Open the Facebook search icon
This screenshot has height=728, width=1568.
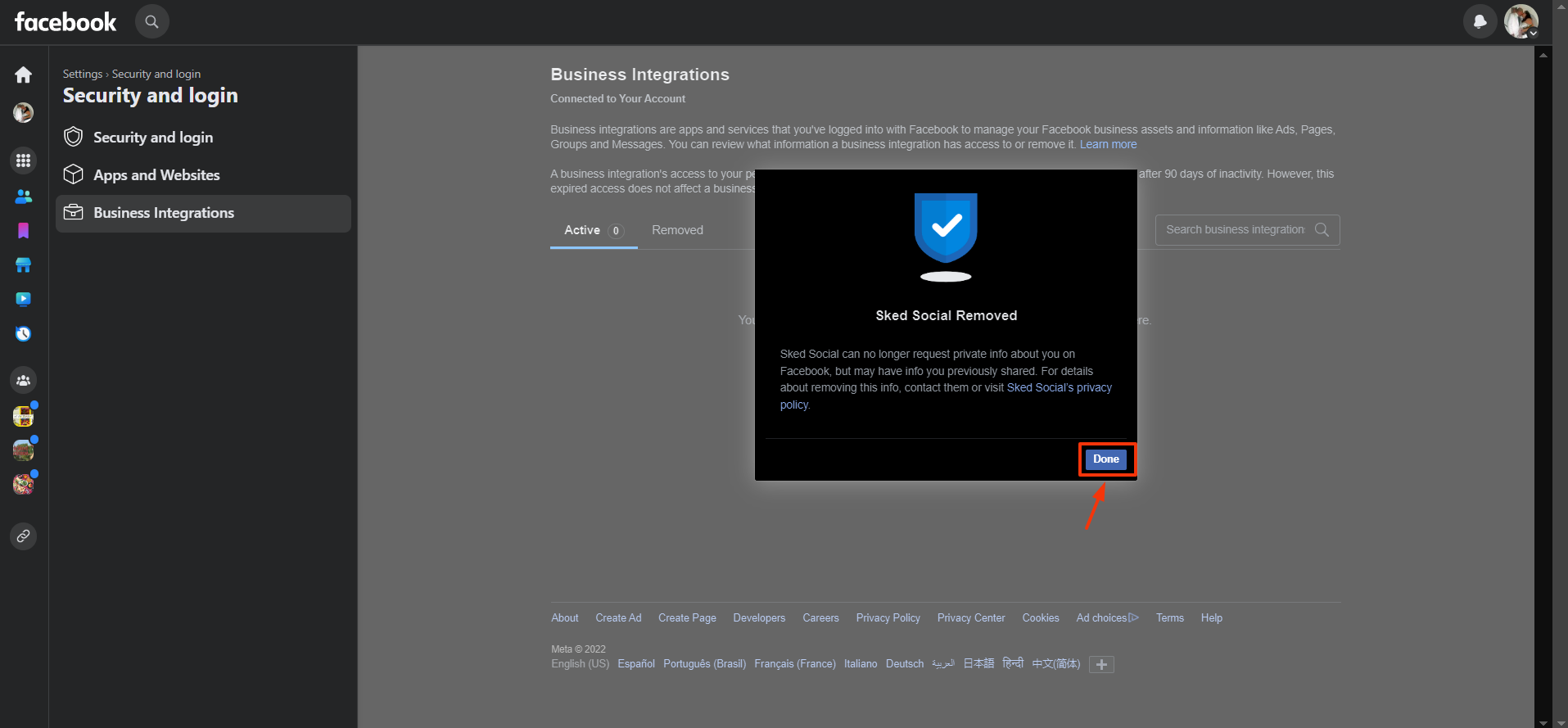click(151, 22)
